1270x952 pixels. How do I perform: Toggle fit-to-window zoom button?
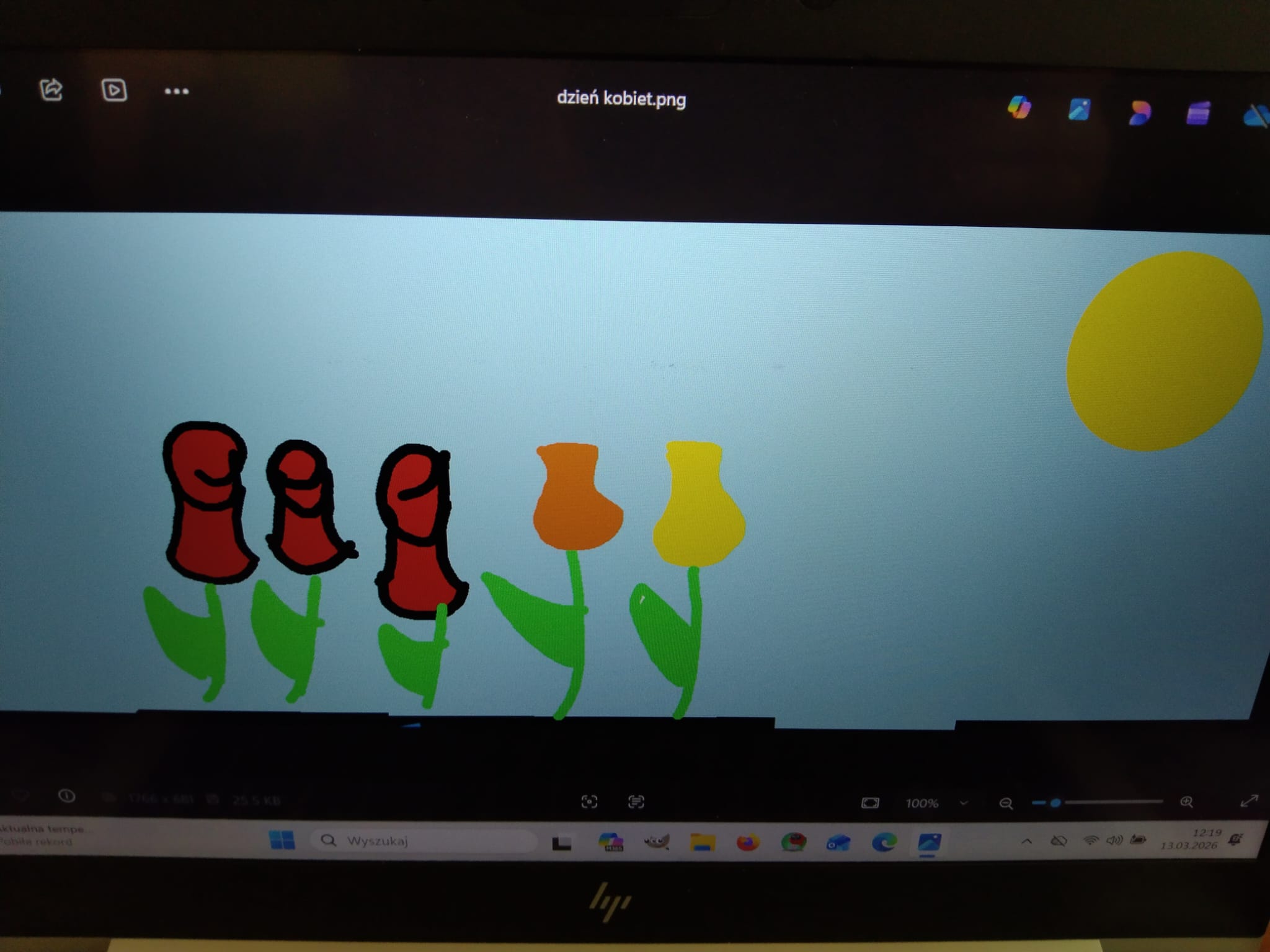870,803
